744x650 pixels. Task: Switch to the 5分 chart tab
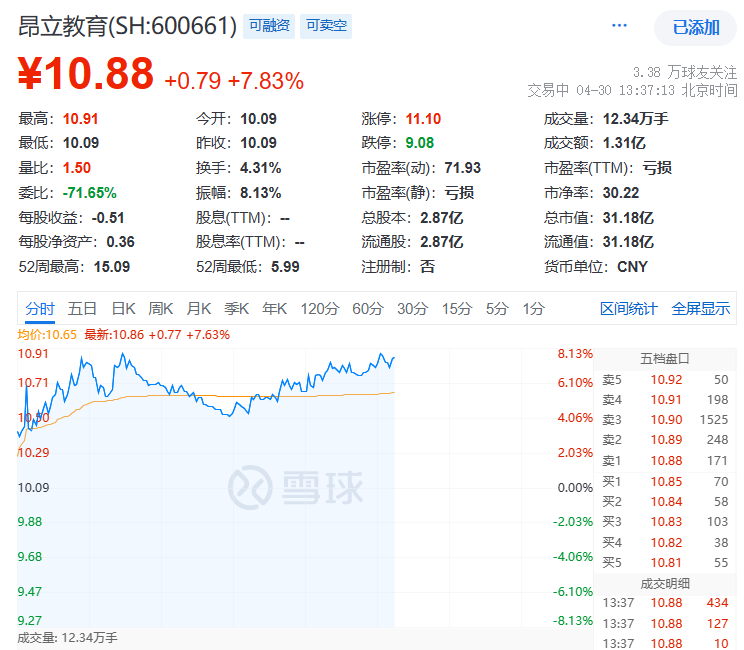tap(497, 309)
